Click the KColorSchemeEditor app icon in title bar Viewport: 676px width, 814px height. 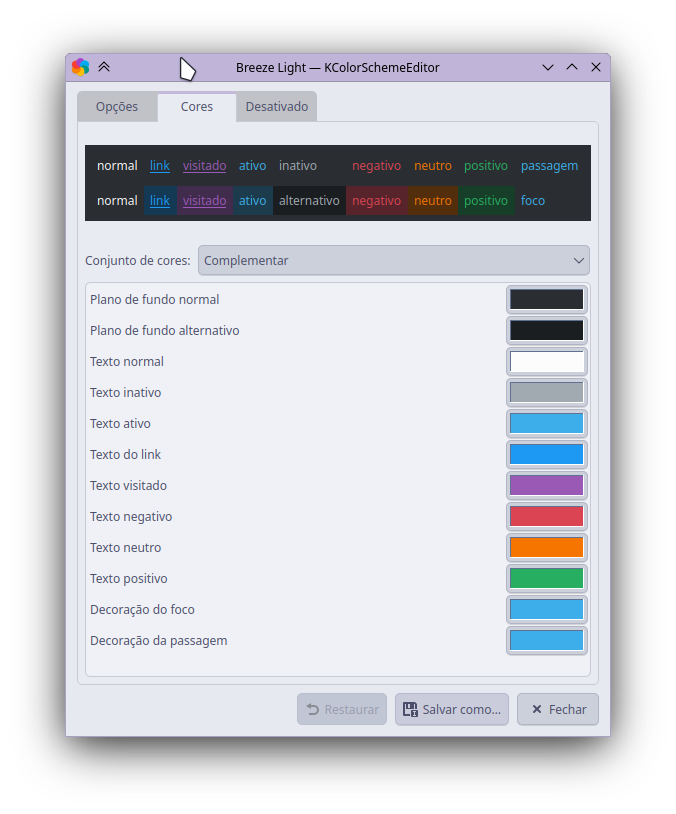[x=80, y=67]
